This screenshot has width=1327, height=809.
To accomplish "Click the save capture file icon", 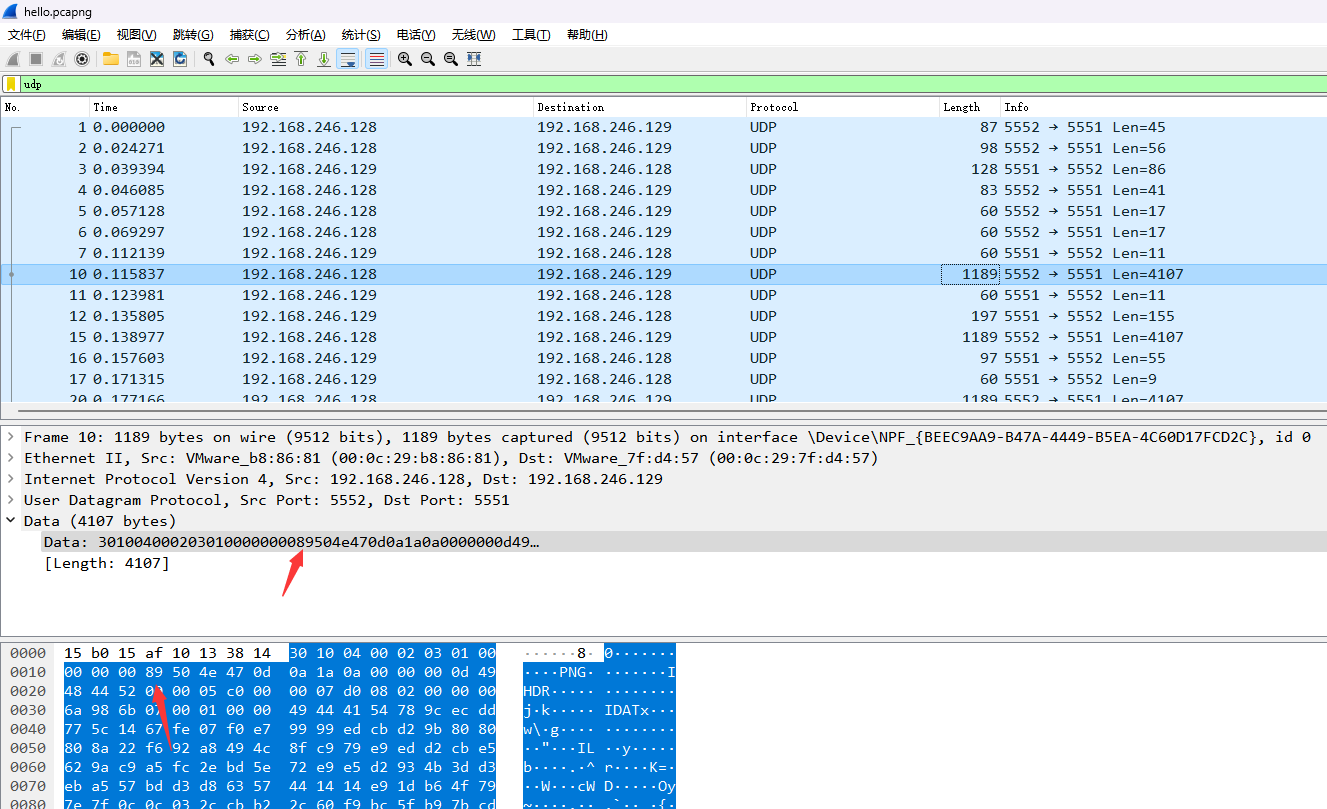I will pyautogui.click(x=133, y=59).
